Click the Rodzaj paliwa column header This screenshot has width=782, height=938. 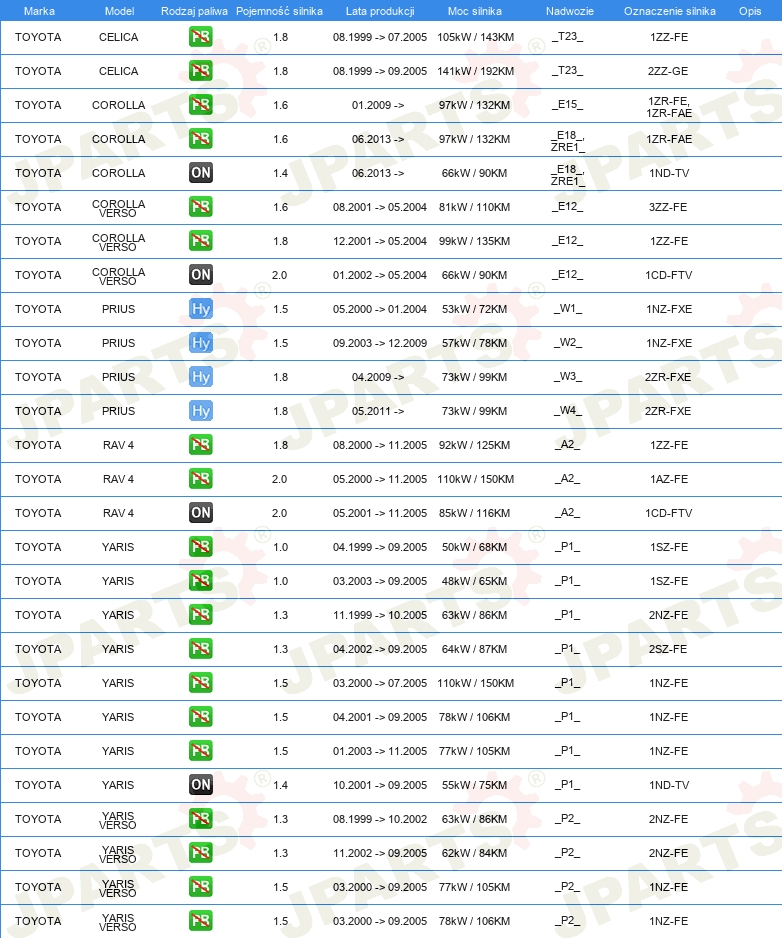click(194, 11)
